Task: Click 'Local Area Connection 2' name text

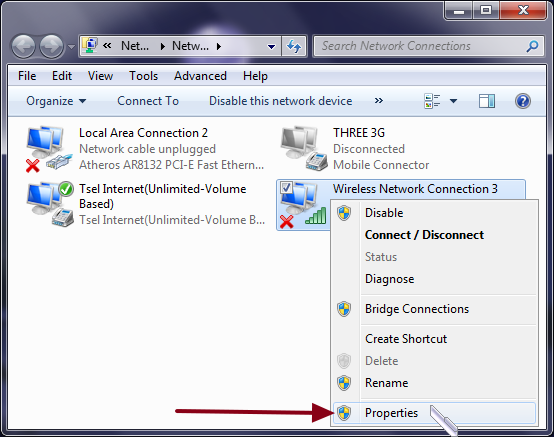Action: point(143,133)
